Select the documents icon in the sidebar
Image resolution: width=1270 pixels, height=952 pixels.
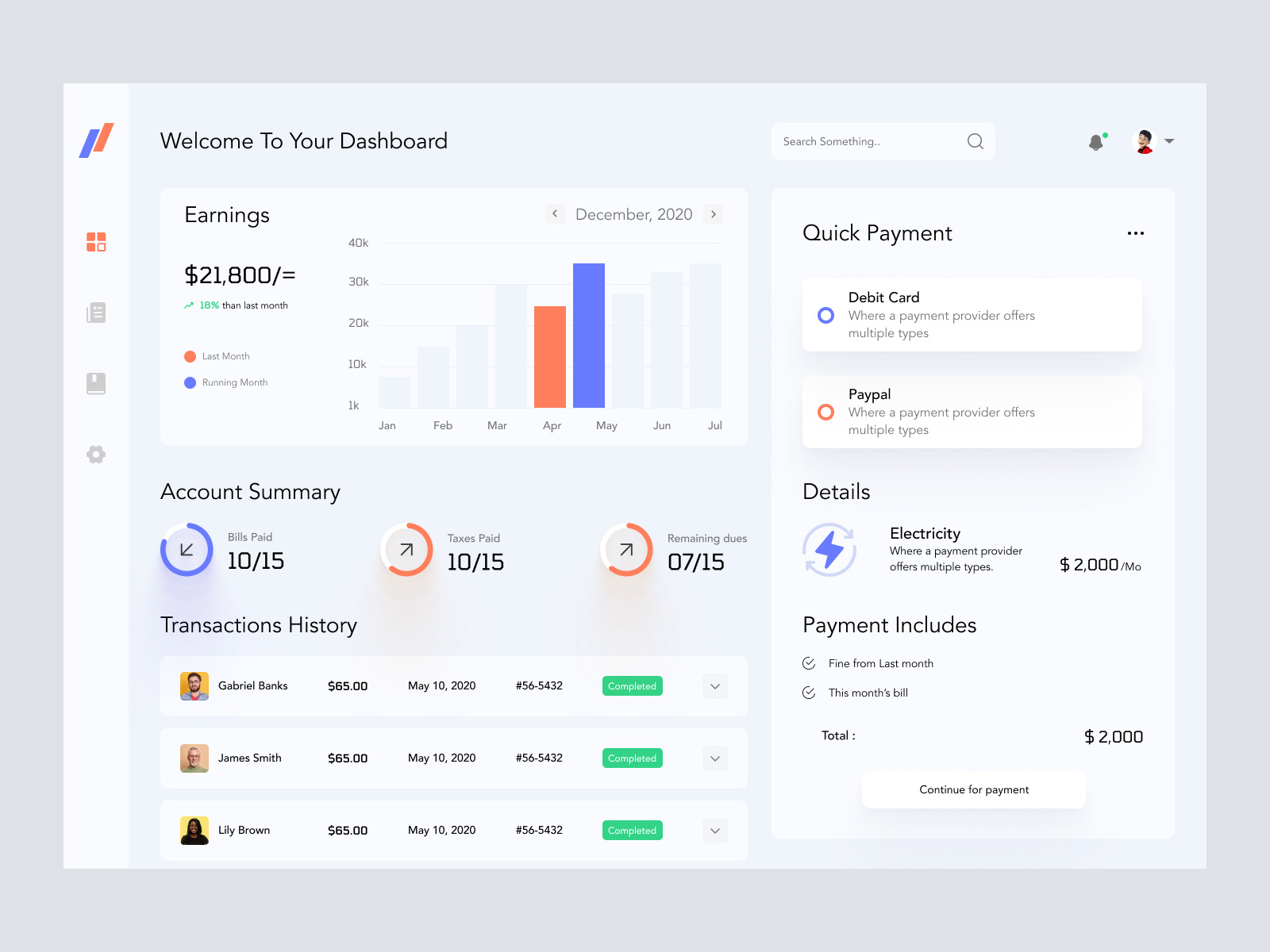(95, 313)
